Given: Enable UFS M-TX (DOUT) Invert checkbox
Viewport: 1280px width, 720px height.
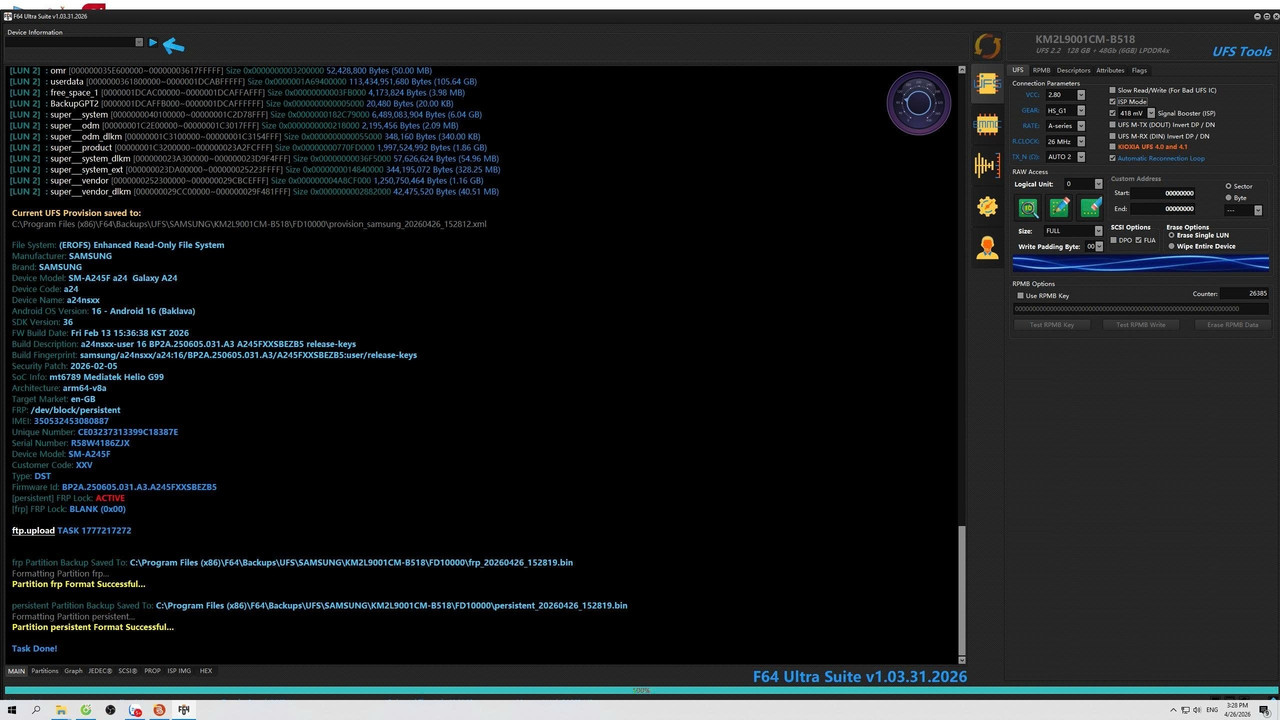Looking at the screenshot, I should (1113, 125).
